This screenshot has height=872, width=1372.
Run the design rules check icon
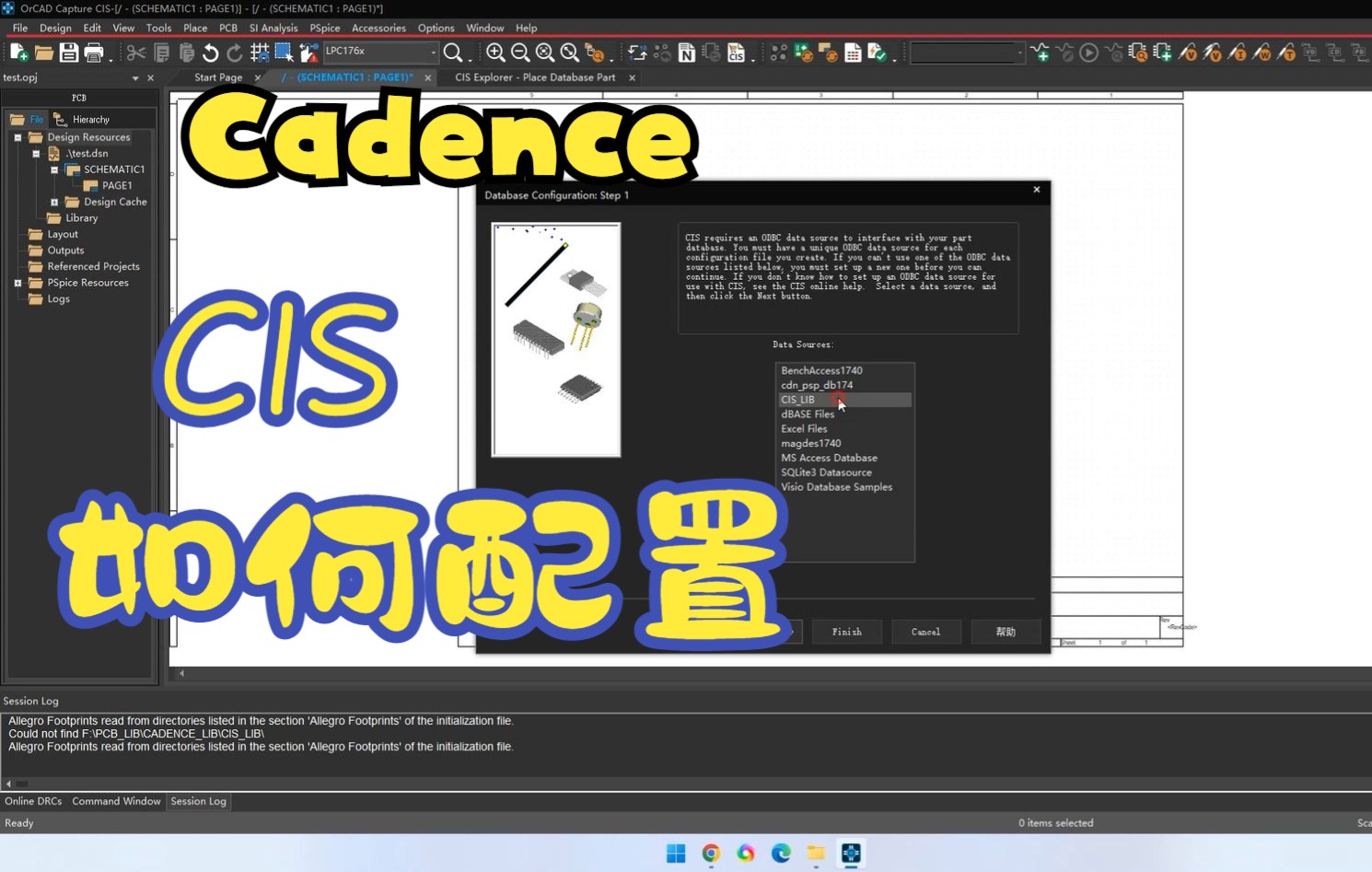pyautogui.click(x=878, y=53)
